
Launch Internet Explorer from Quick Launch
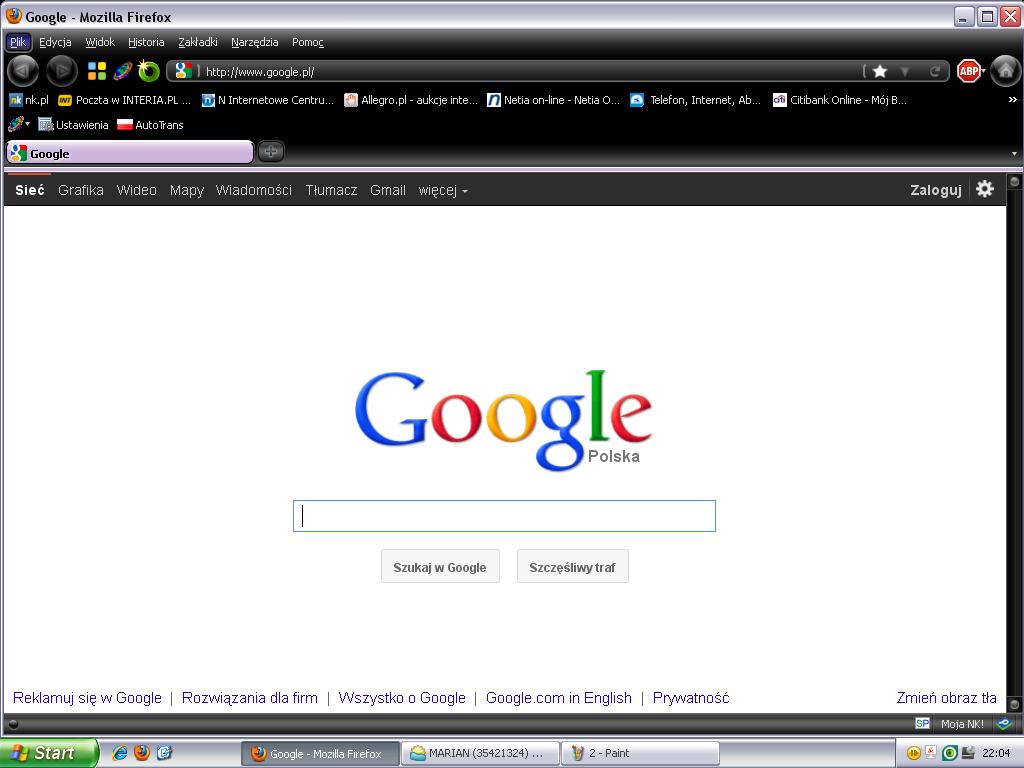click(x=120, y=752)
